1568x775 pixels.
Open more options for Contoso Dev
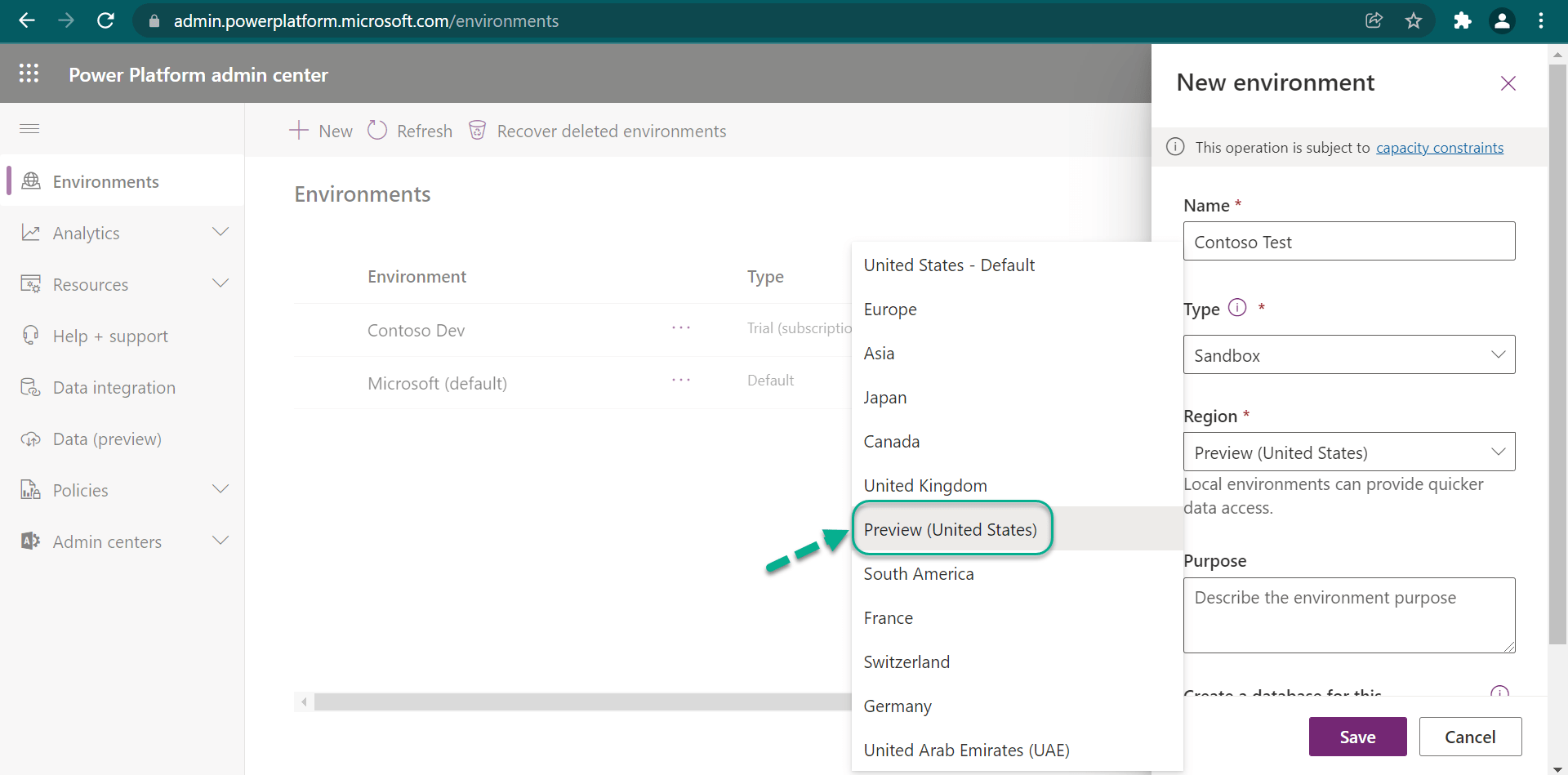681,328
